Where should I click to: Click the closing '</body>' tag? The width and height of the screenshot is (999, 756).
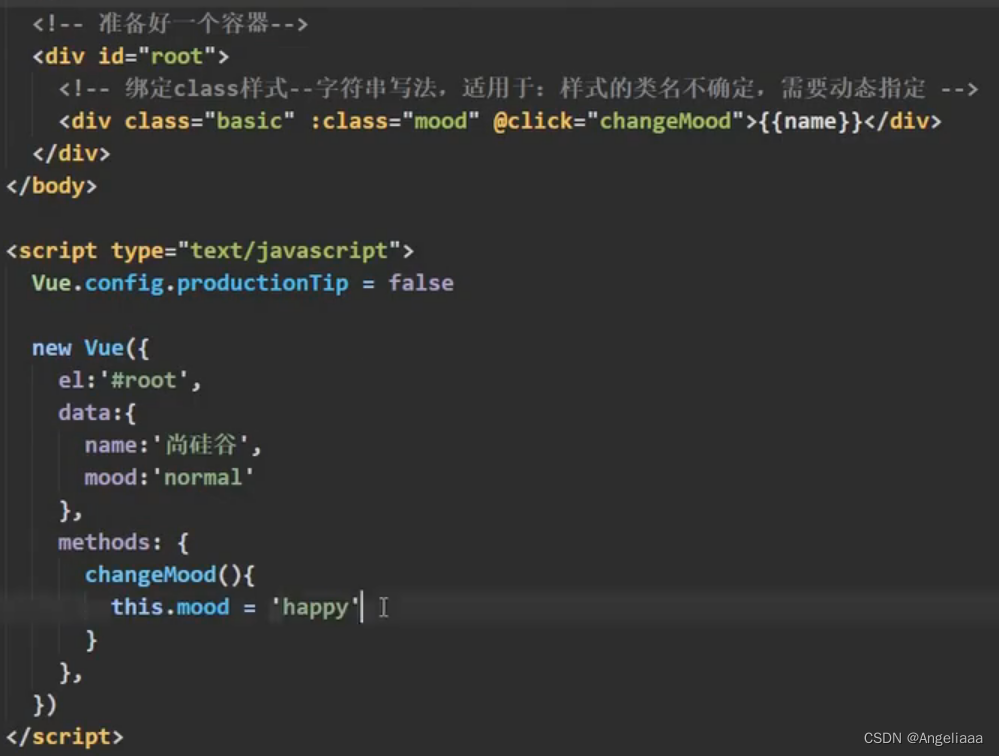[52, 186]
